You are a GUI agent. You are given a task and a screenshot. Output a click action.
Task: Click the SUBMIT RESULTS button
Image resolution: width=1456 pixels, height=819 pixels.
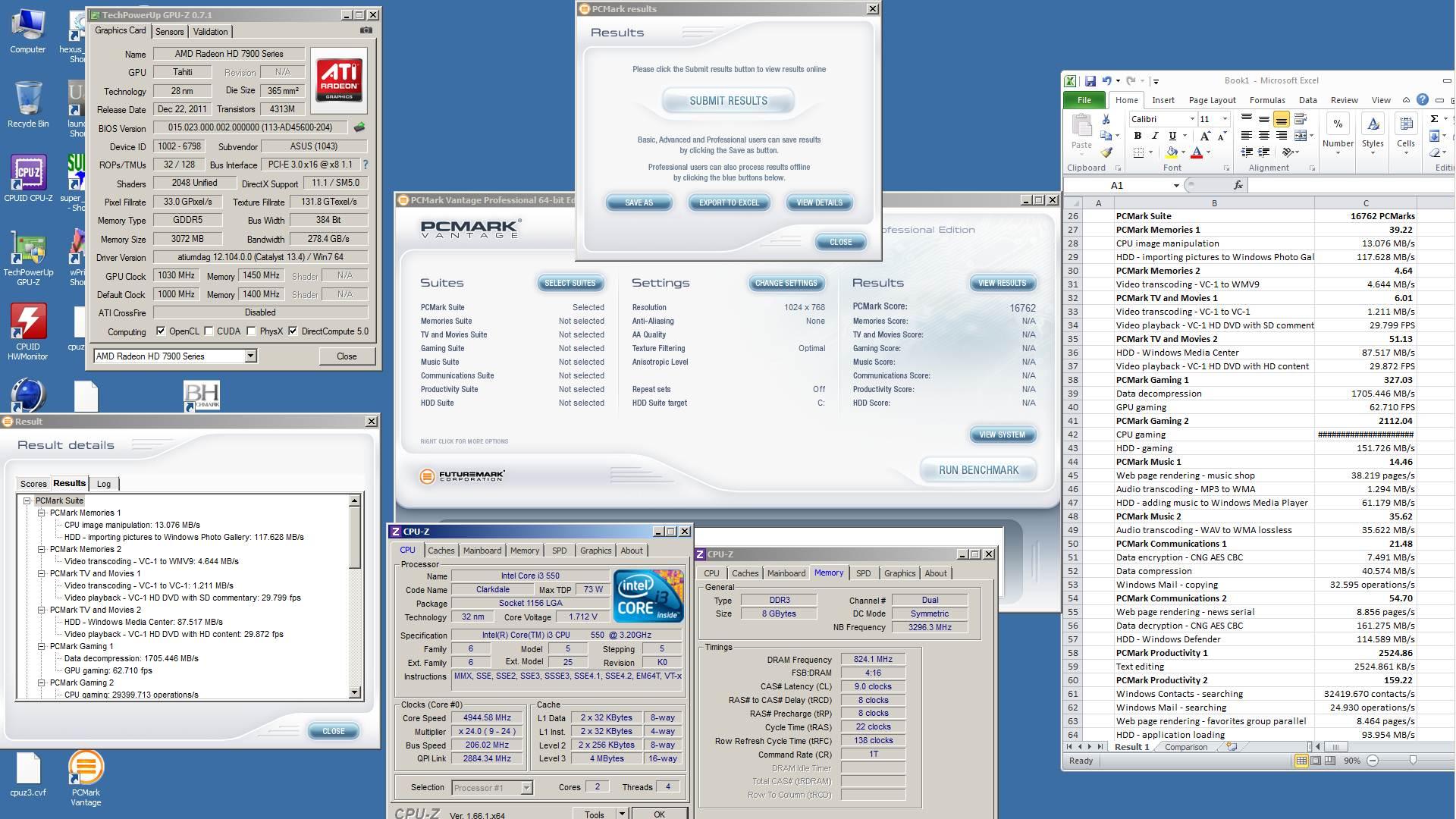coord(728,101)
